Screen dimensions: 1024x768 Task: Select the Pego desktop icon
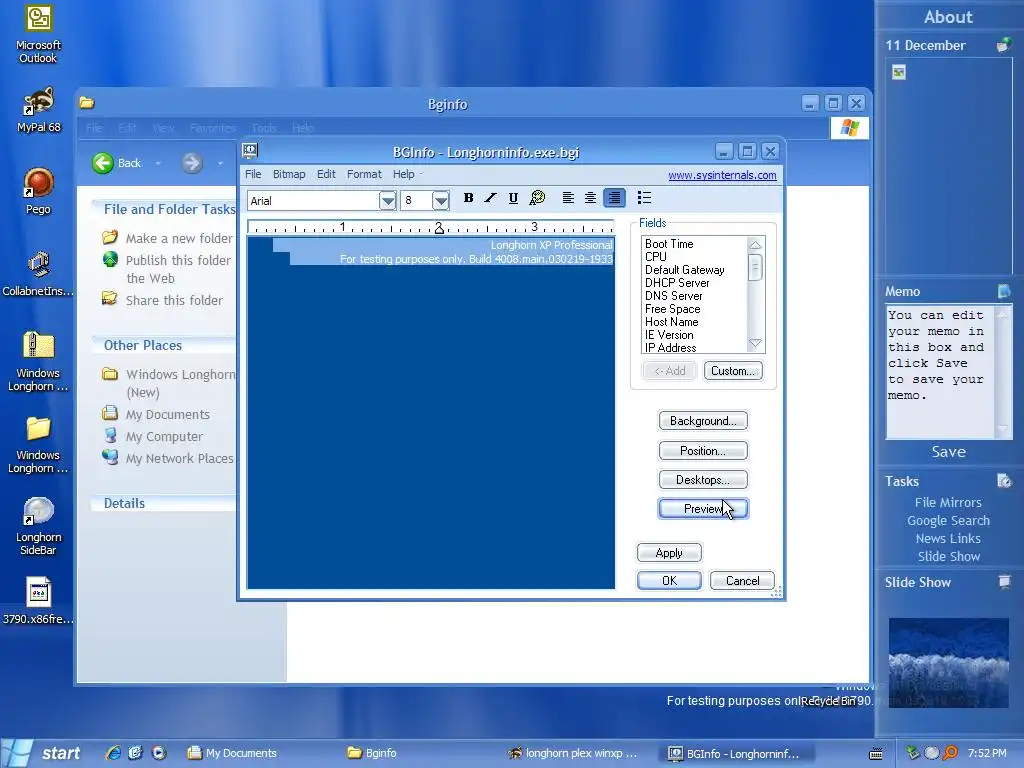[x=38, y=191]
